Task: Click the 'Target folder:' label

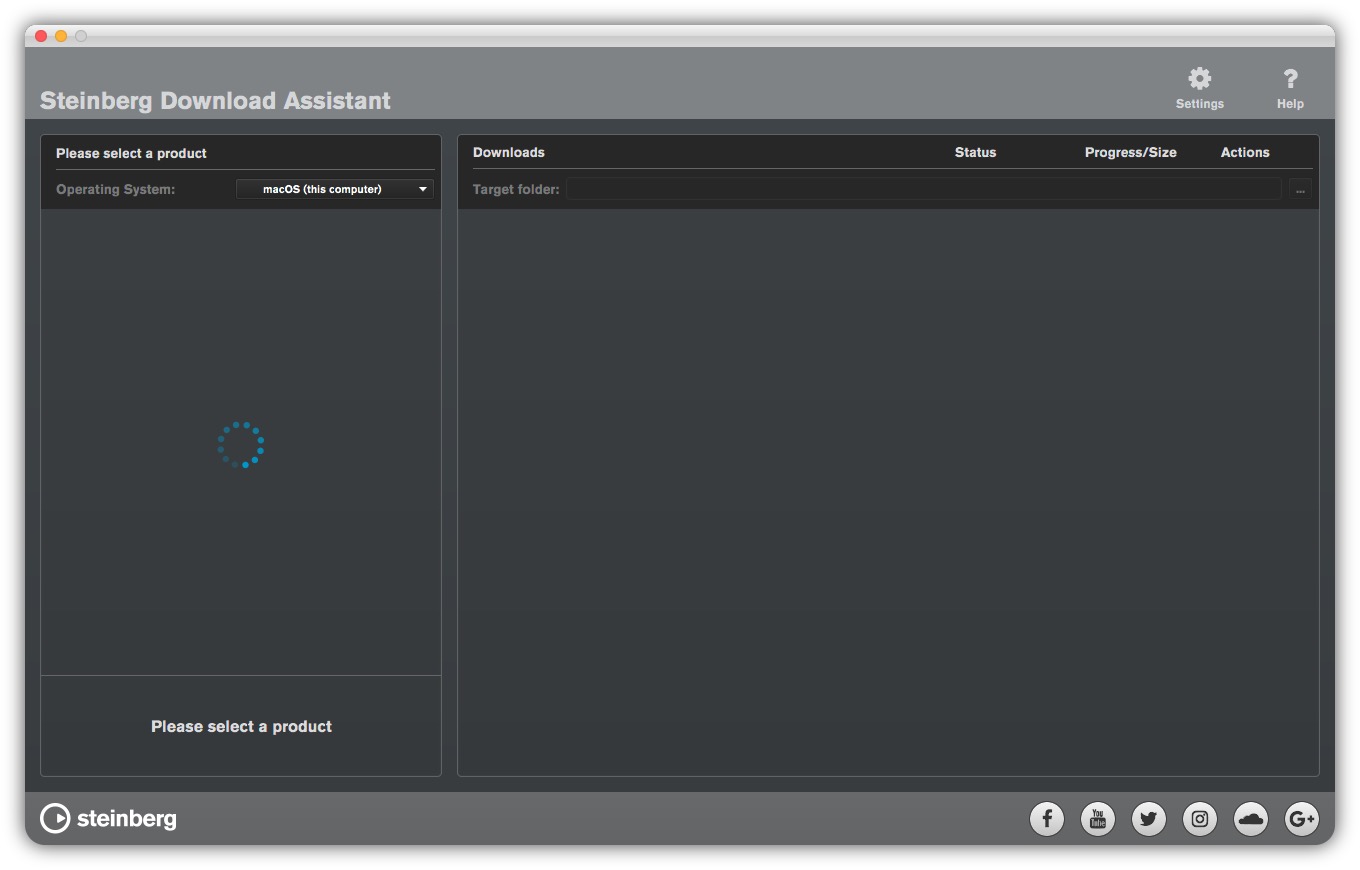Action: click(516, 189)
